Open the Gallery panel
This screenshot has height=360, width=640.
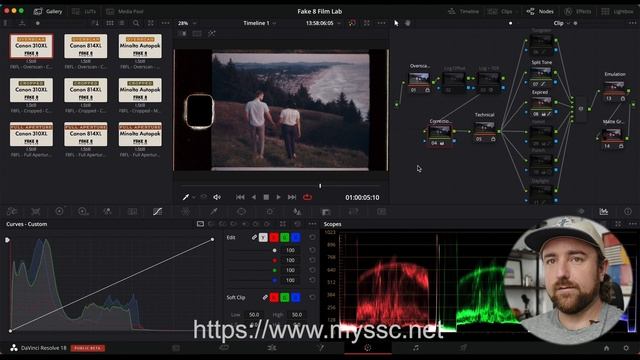click(x=48, y=11)
